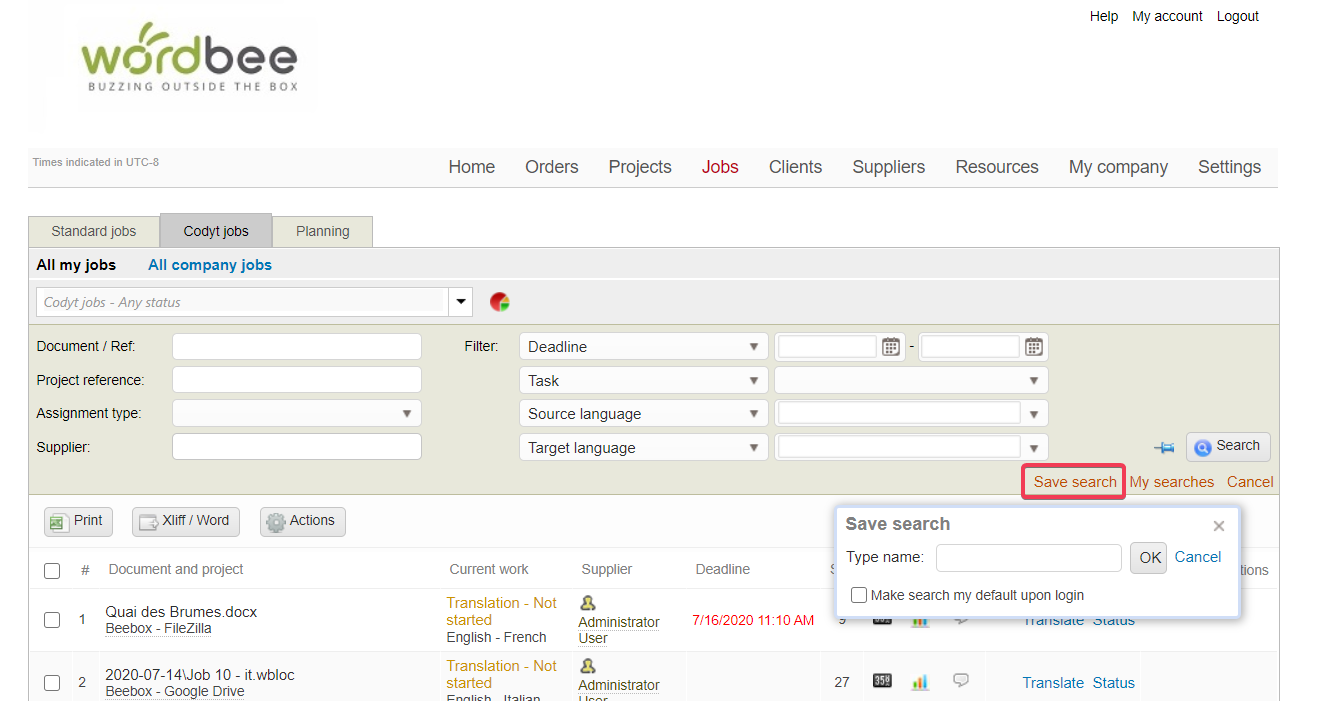Open word count icon for job 2
This screenshot has height=701, width=1320.
(x=882, y=682)
